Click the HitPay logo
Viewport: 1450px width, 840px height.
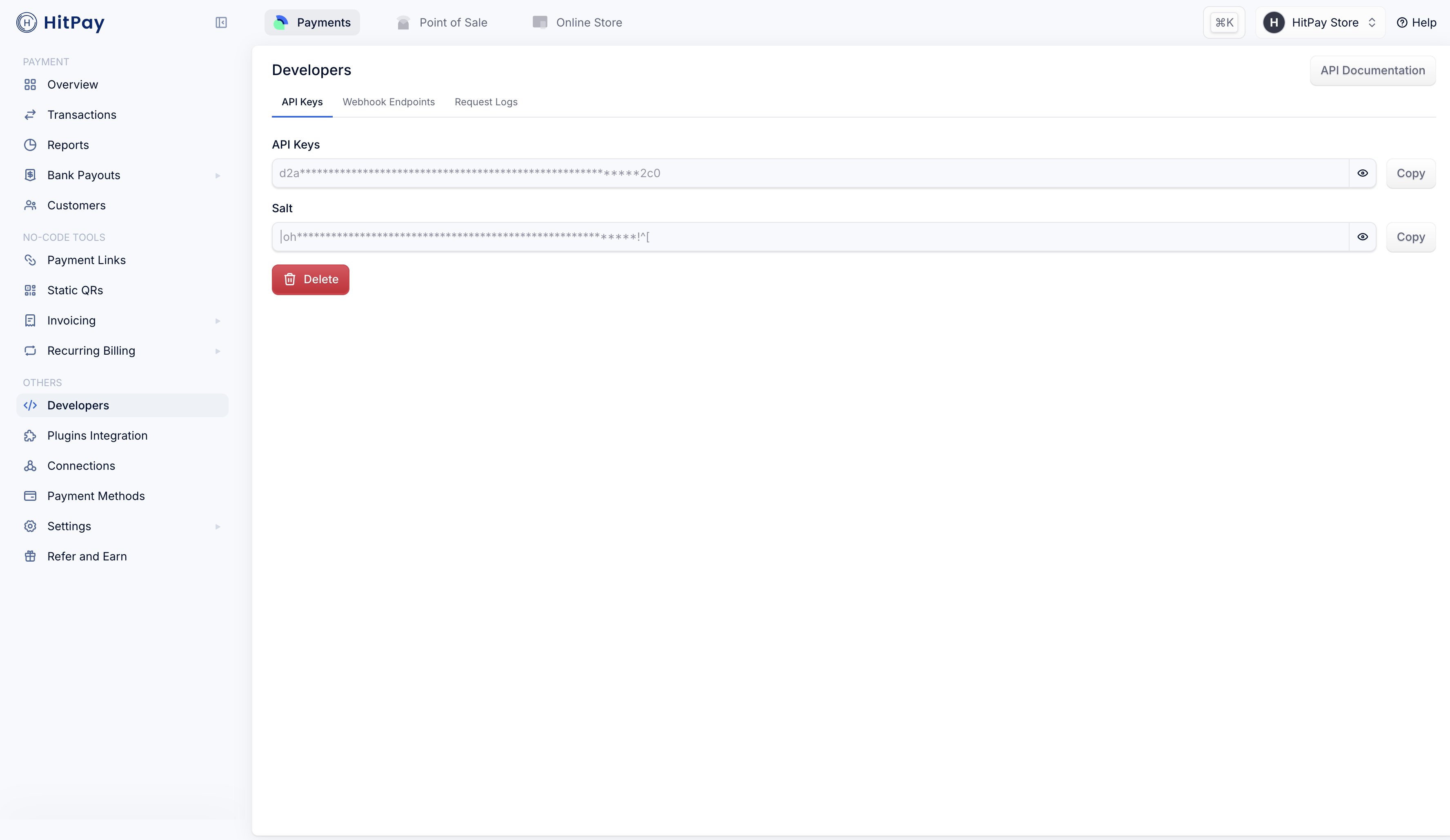pyautogui.click(x=60, y=22)
